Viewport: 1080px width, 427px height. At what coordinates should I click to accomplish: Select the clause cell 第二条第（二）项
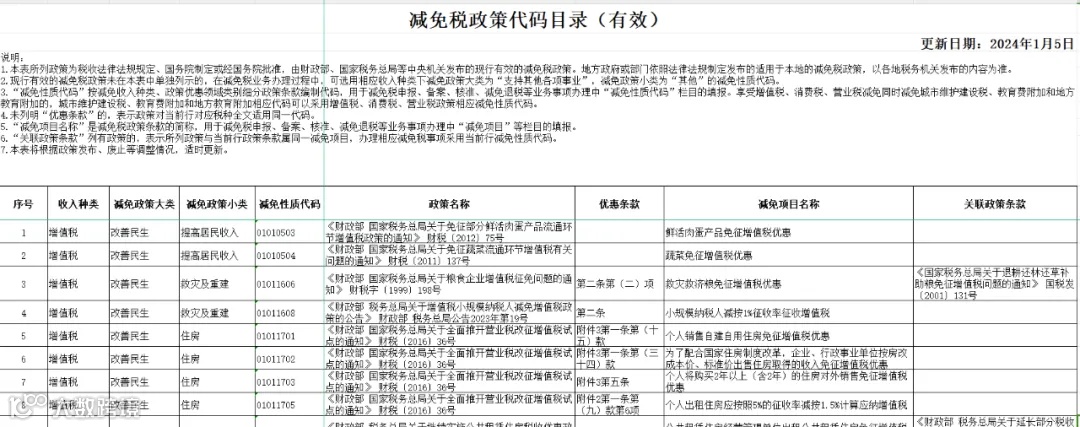click(619, 284)
